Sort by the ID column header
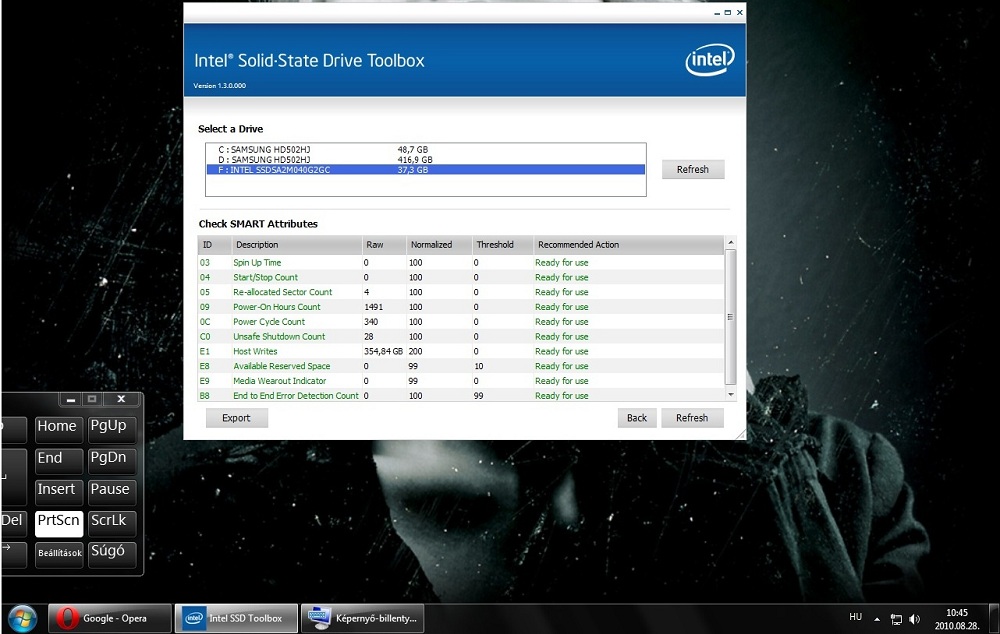Viewport: 1000px width, 634px height. [x=214, y=244]
